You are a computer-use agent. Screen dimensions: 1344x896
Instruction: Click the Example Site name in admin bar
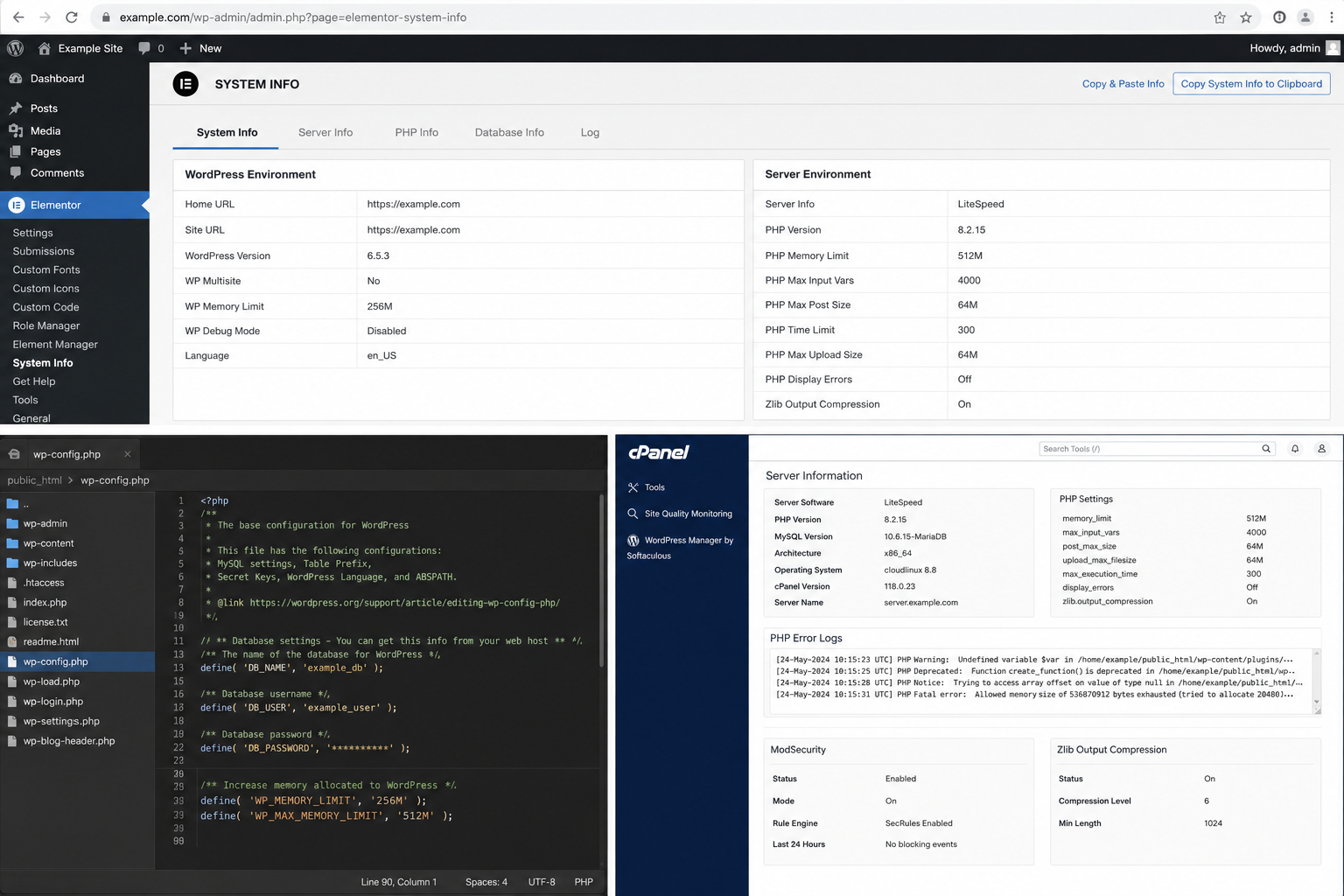click(x=90, y=48)
